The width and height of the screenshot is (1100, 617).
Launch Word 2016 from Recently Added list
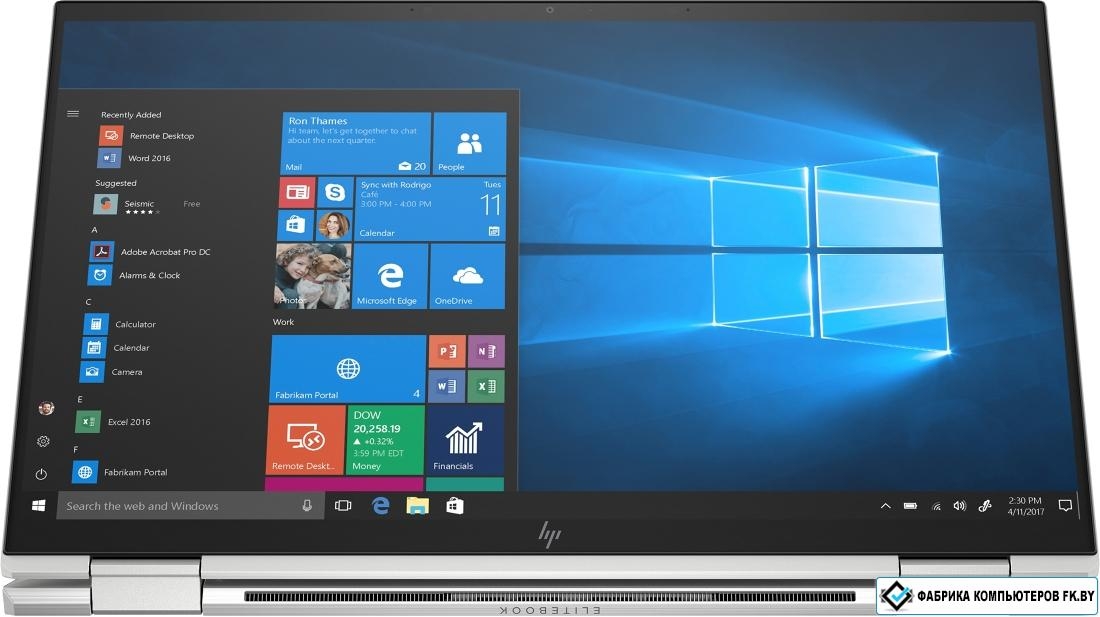[x=135, y=158]
